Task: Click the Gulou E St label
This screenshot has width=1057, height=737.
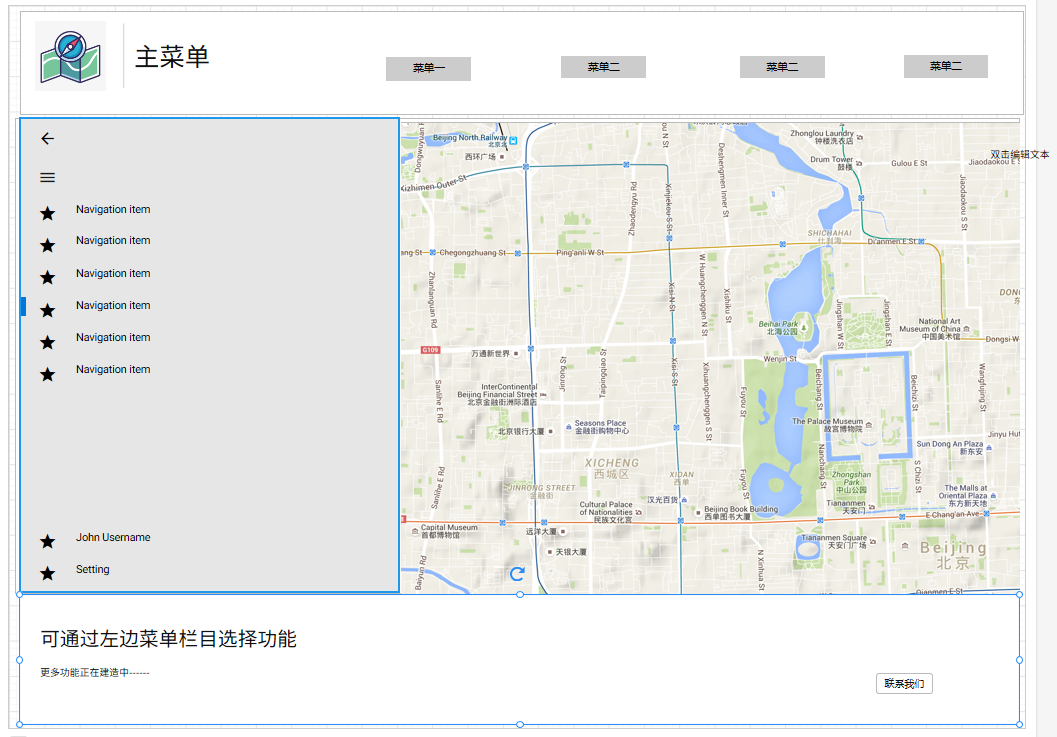Action: (x=909, y=163)
